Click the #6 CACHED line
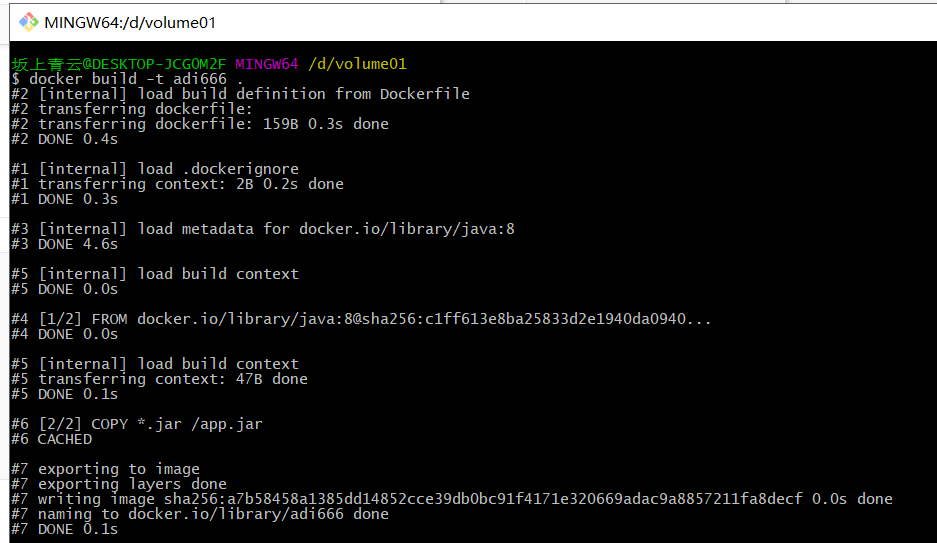This screenshot has width=937, height=543. point(52,439)
